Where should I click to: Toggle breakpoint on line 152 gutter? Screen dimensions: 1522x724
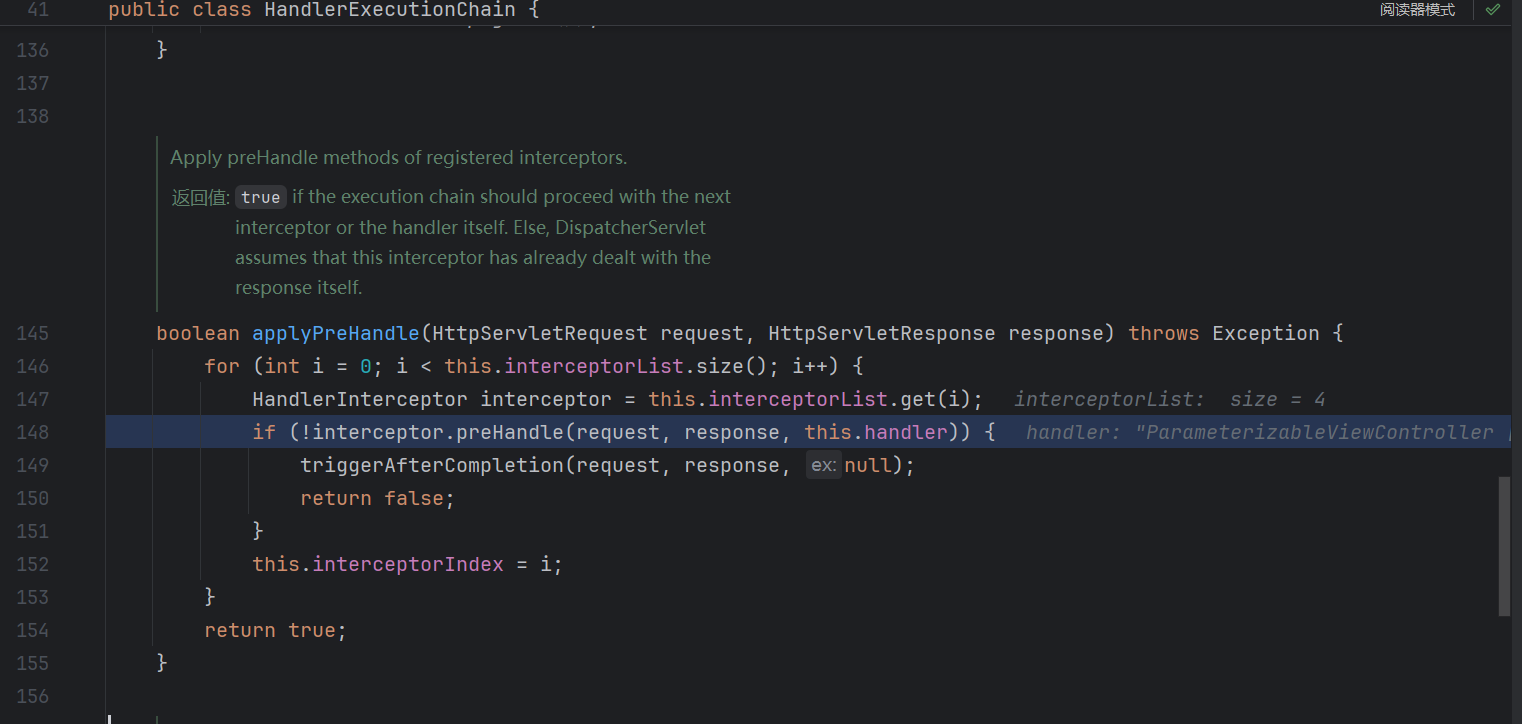tap(32, 564)
